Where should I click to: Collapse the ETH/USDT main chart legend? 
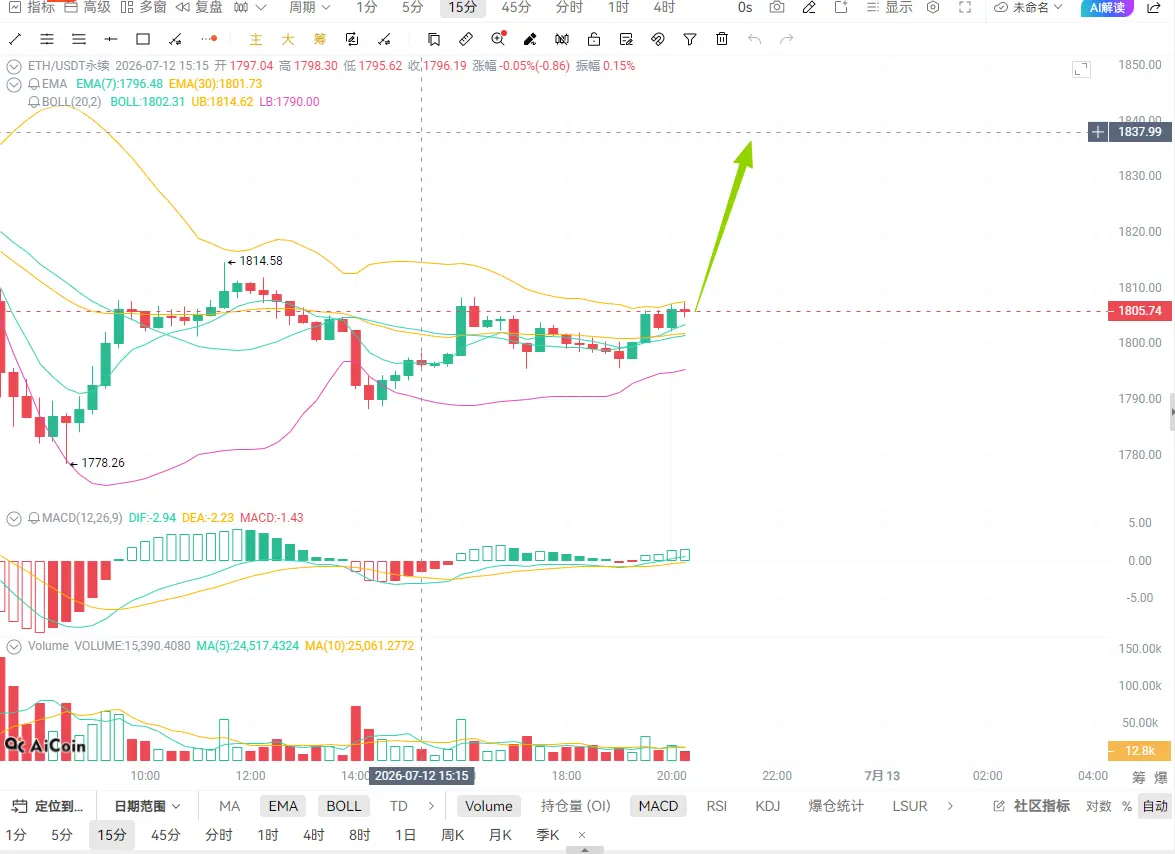pyautogui.click(x=13, y=67)
